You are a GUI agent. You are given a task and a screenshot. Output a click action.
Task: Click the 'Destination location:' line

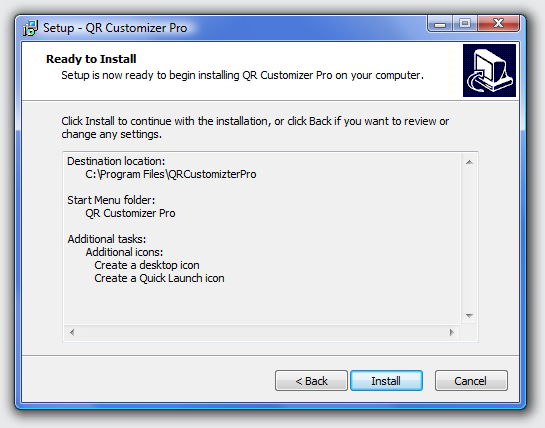point(116,161)
